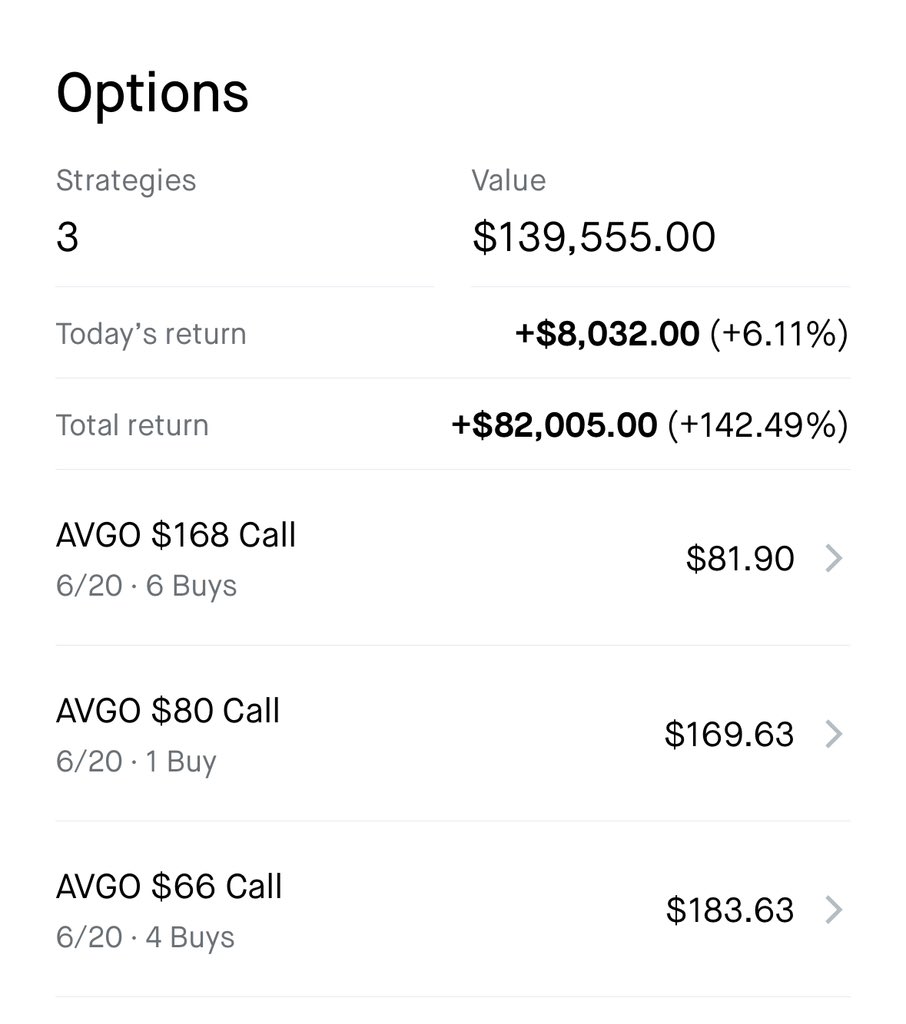Tap the $81.90 option price

pyautogui.click(x=740, y=558)
